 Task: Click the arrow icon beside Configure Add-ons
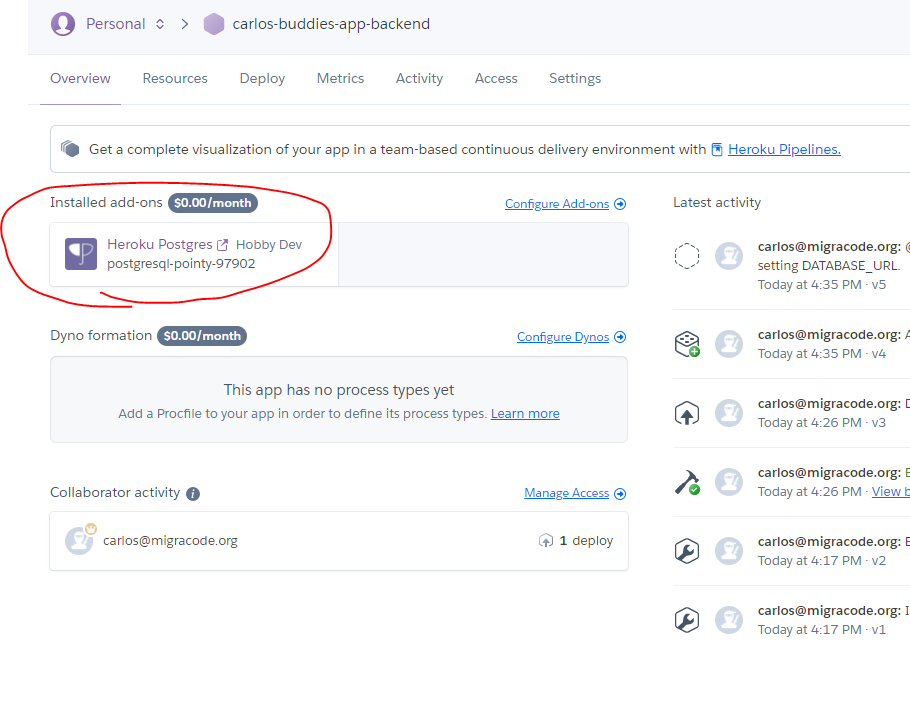620,204
